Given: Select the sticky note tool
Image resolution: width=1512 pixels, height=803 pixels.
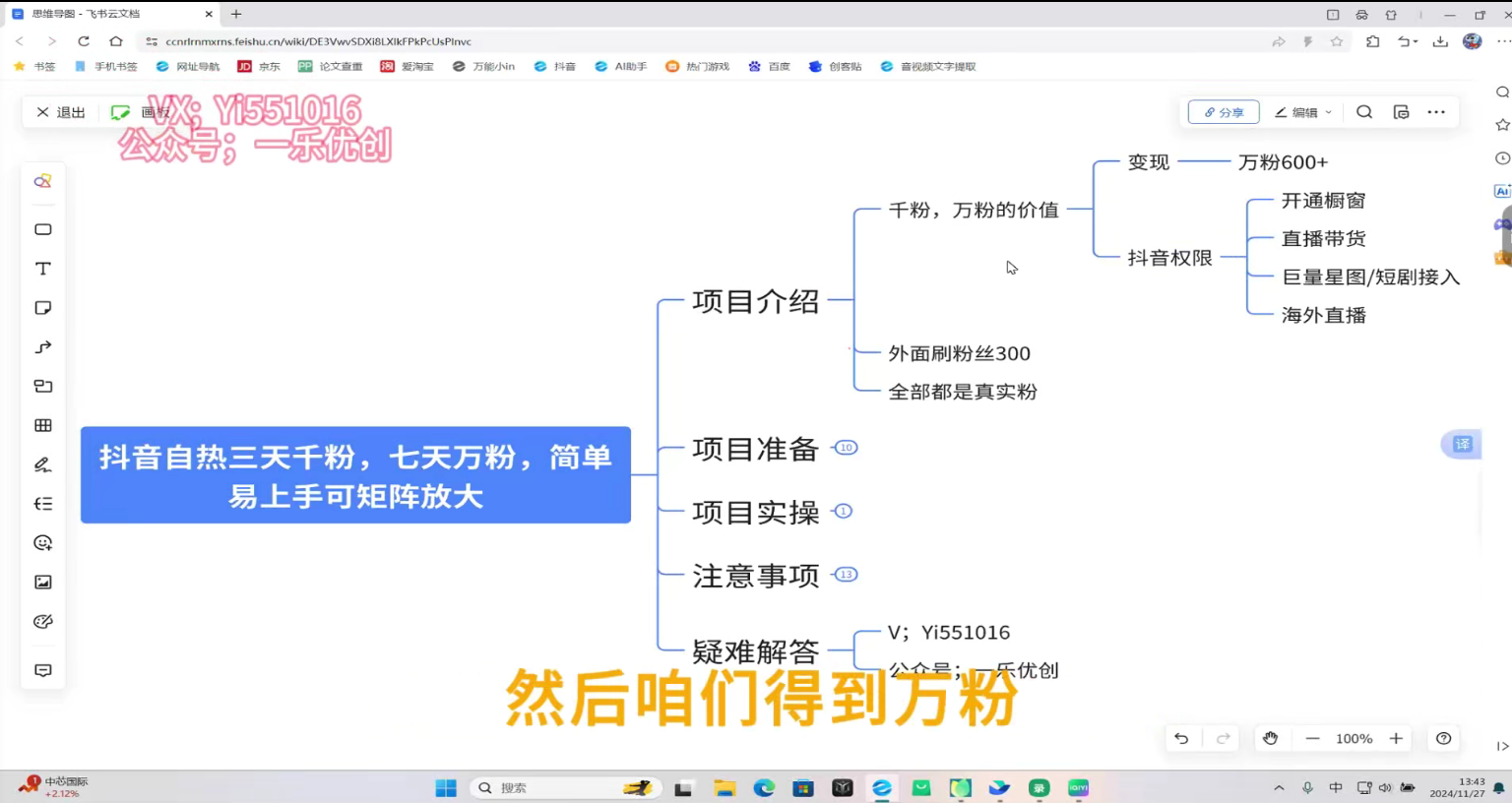Looking at the screenshot, I should coord(42,308).
